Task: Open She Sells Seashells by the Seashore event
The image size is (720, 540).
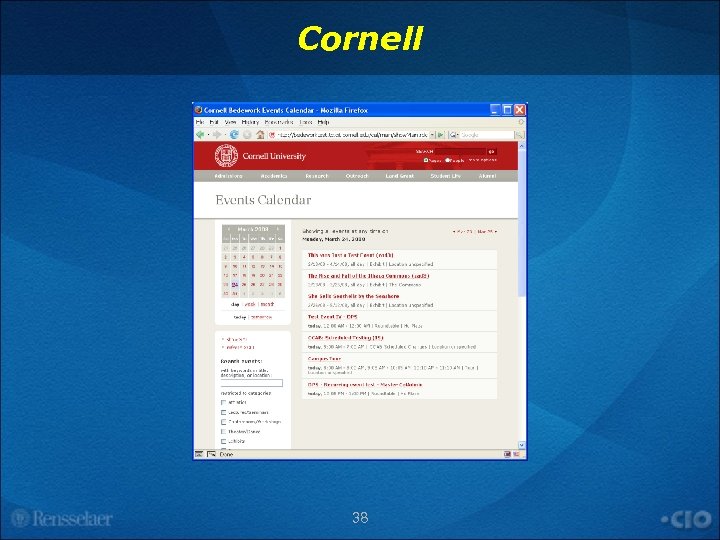Action: (x=354, y=296)
